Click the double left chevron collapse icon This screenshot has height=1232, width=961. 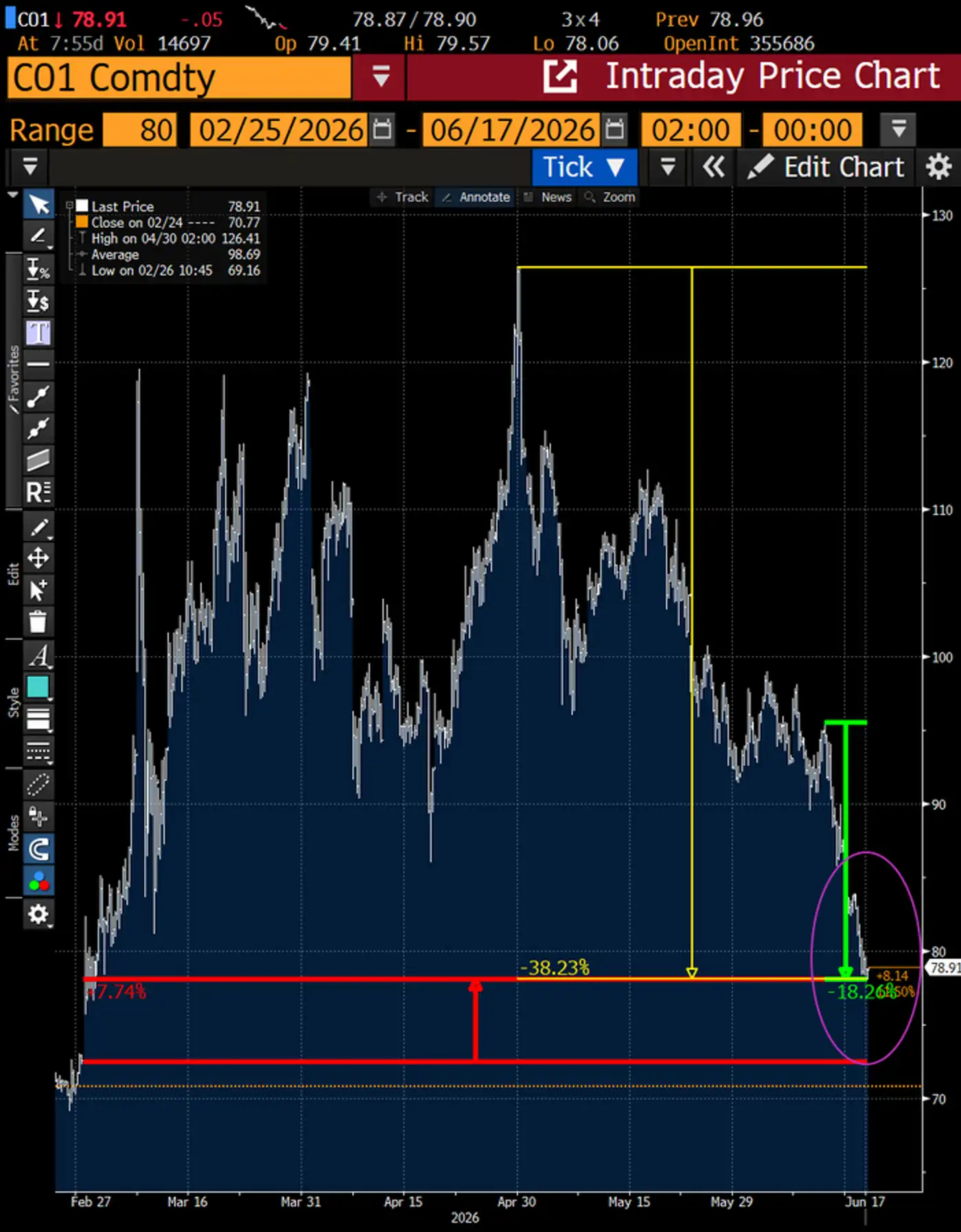(713, 167)
